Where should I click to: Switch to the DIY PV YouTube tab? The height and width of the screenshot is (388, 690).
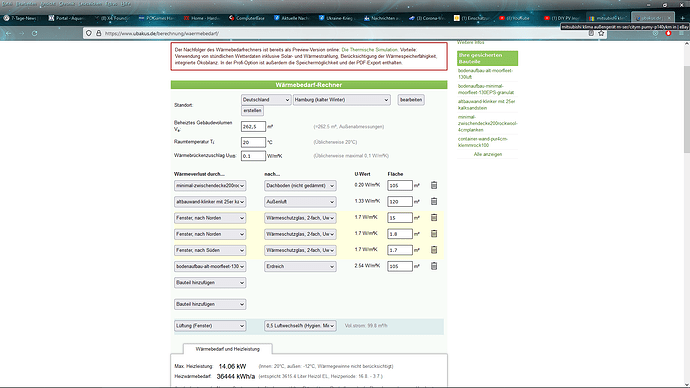pos(562,18)
